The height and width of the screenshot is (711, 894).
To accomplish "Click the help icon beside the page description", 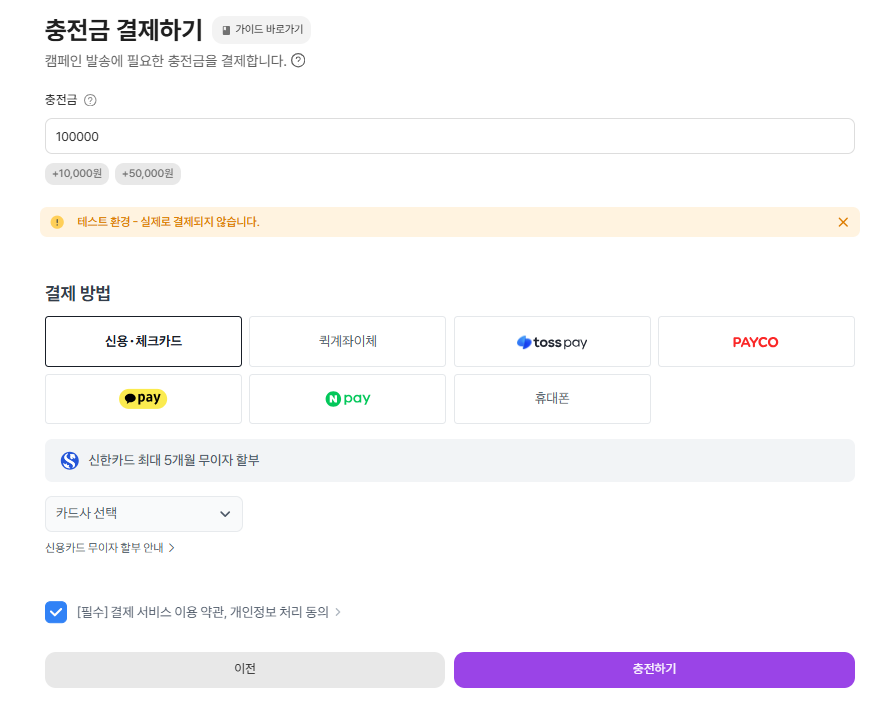I will click(298, 60).
